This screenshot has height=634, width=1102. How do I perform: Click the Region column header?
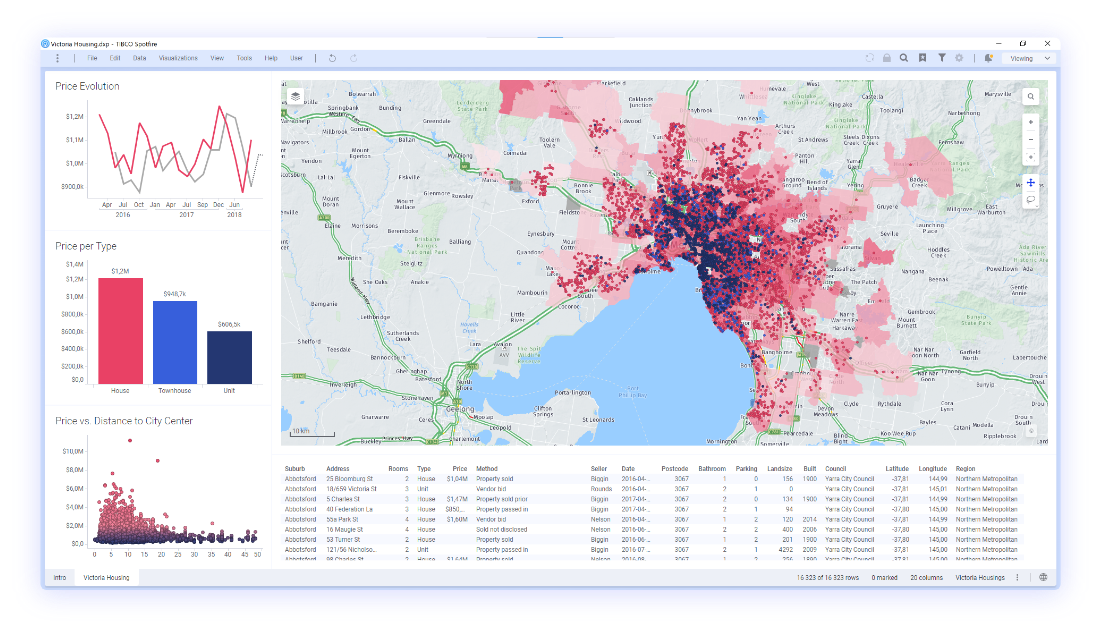(x=965, y=468)
